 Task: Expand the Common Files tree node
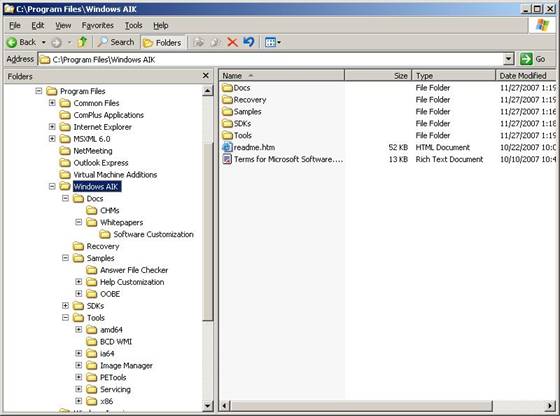pos(52,103)
